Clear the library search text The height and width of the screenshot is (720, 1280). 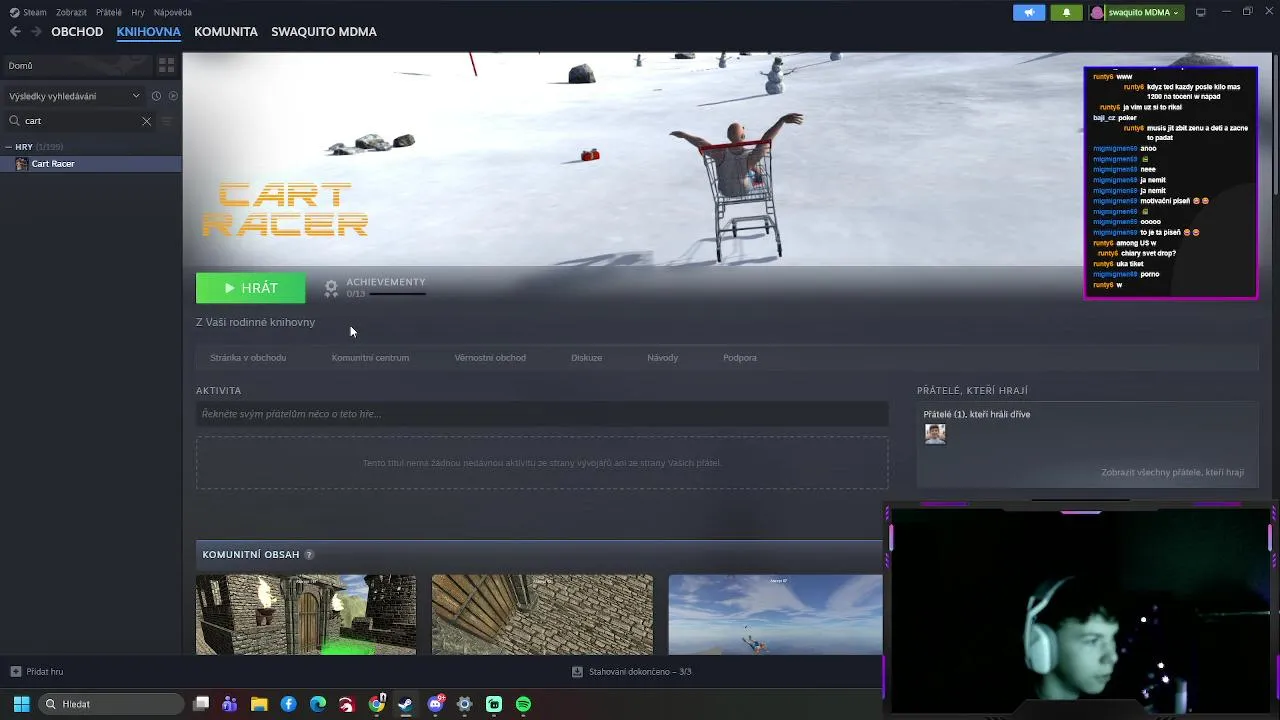point(146,121)
